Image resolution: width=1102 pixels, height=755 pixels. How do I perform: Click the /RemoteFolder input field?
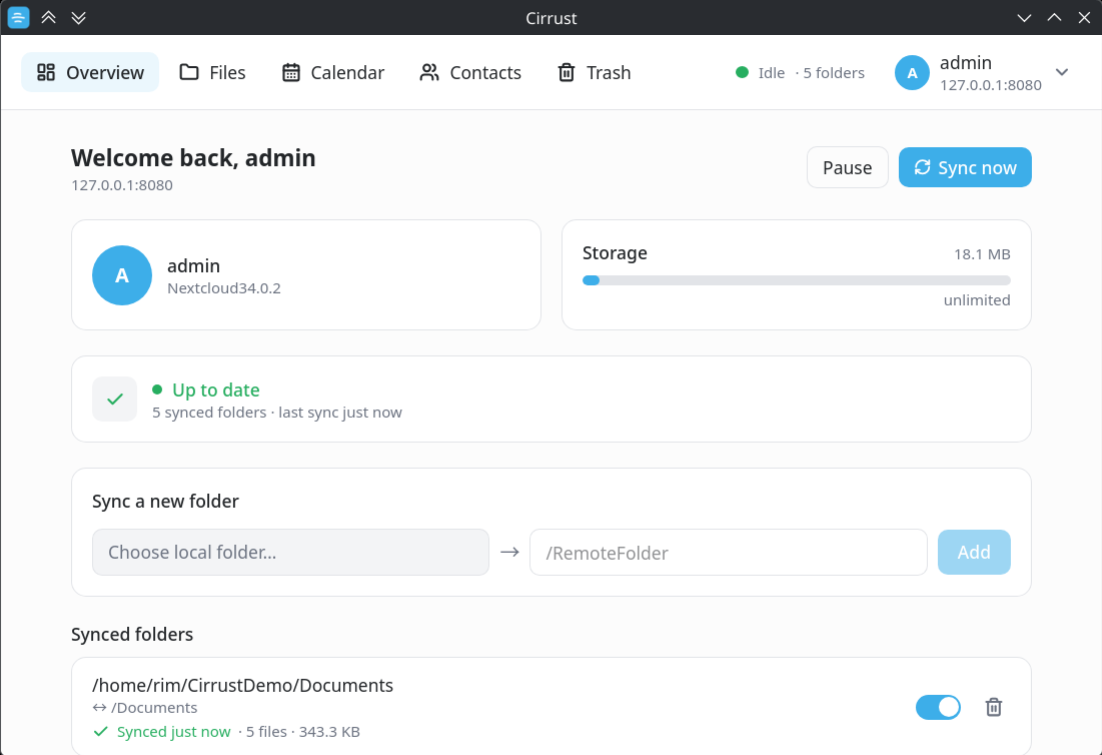pos(728,553)
